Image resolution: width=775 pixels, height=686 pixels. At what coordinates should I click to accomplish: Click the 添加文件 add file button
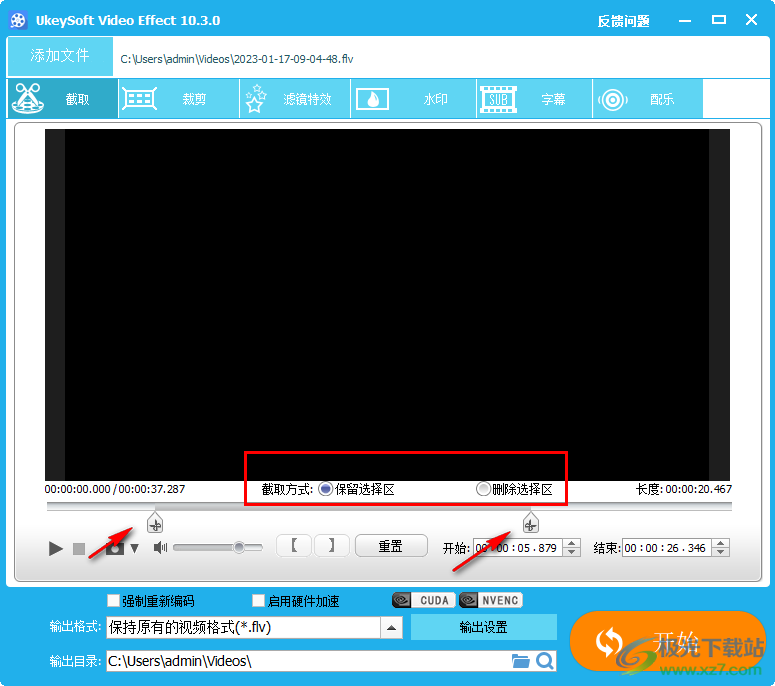coord(60,56)
